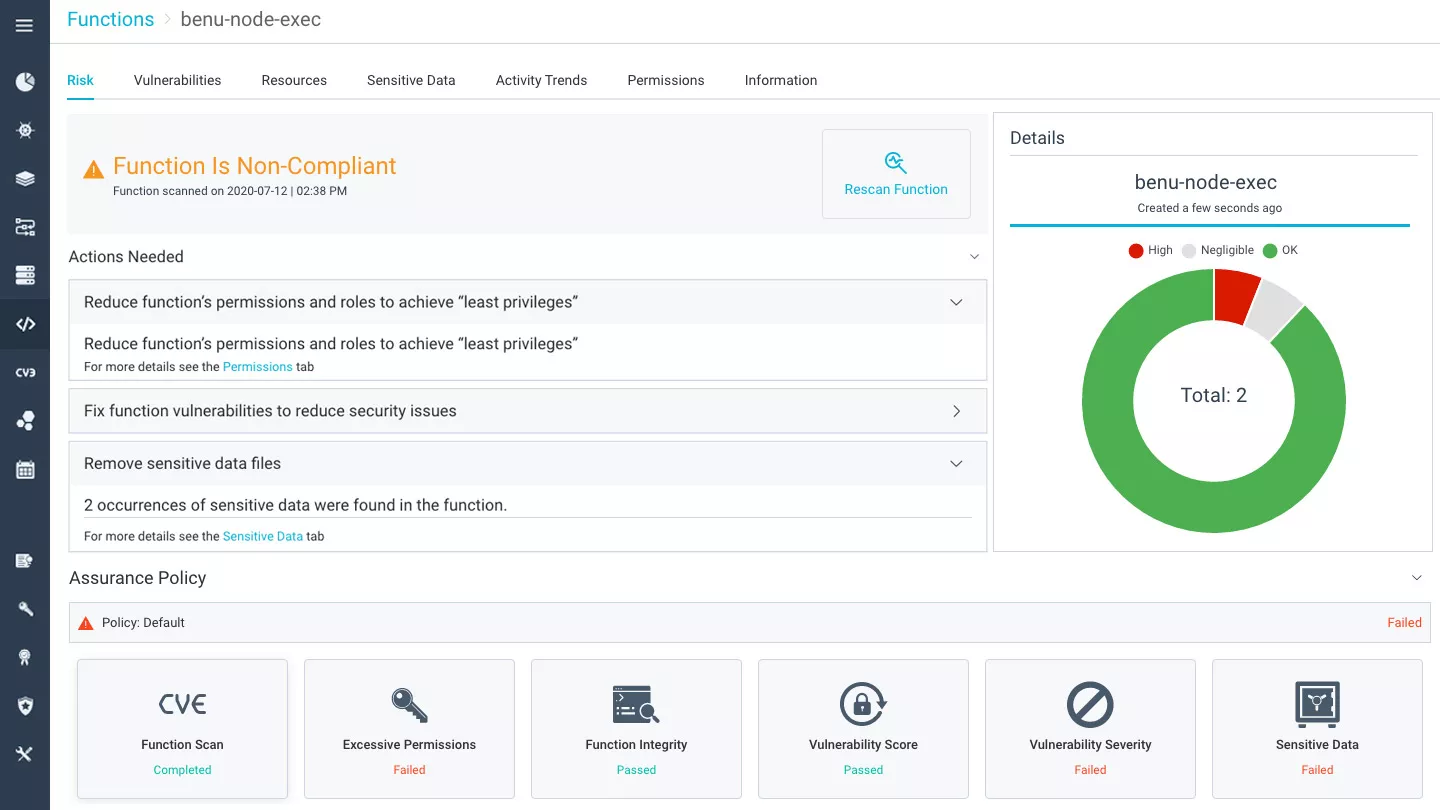The image size is (1440, 810).
Task: Toggle the Negligible legend item in chart
Action: point(1217,250)
